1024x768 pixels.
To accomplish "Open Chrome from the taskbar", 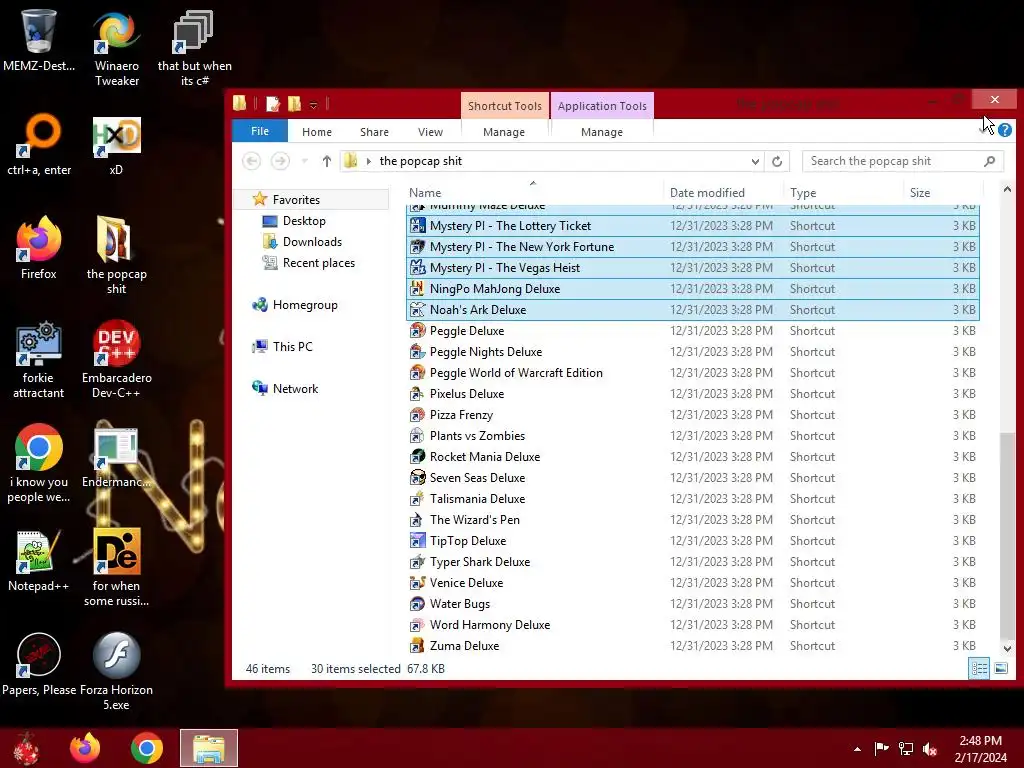I will pos(146,748).
